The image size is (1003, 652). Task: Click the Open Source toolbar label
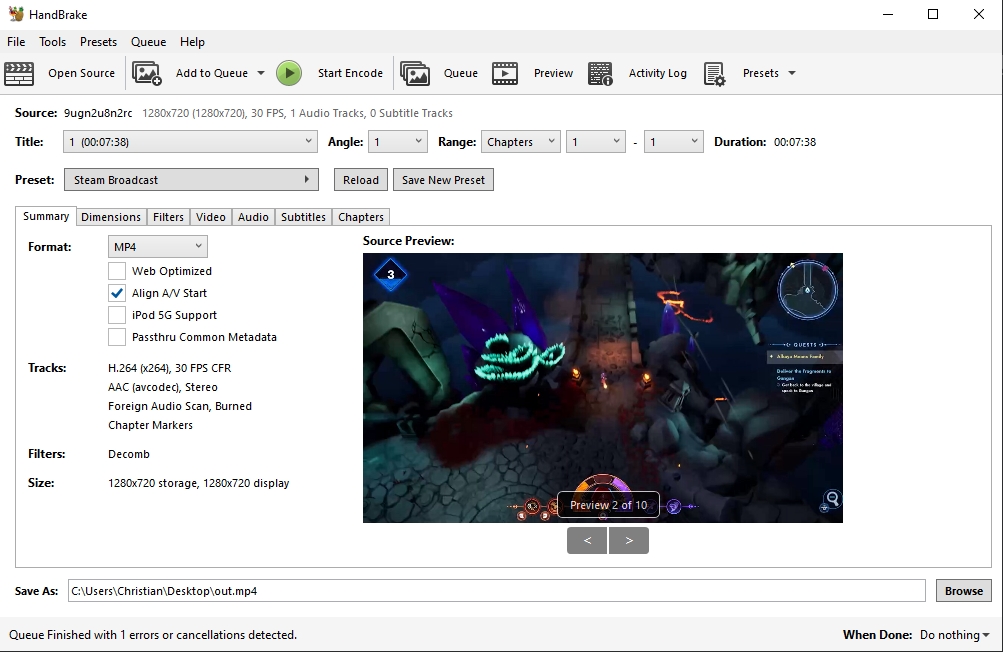(x=81, y=73)
